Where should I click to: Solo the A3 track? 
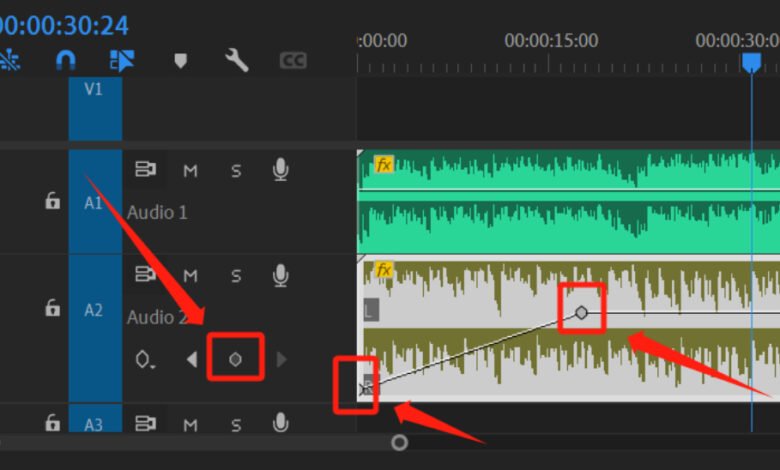pos(236,425)
